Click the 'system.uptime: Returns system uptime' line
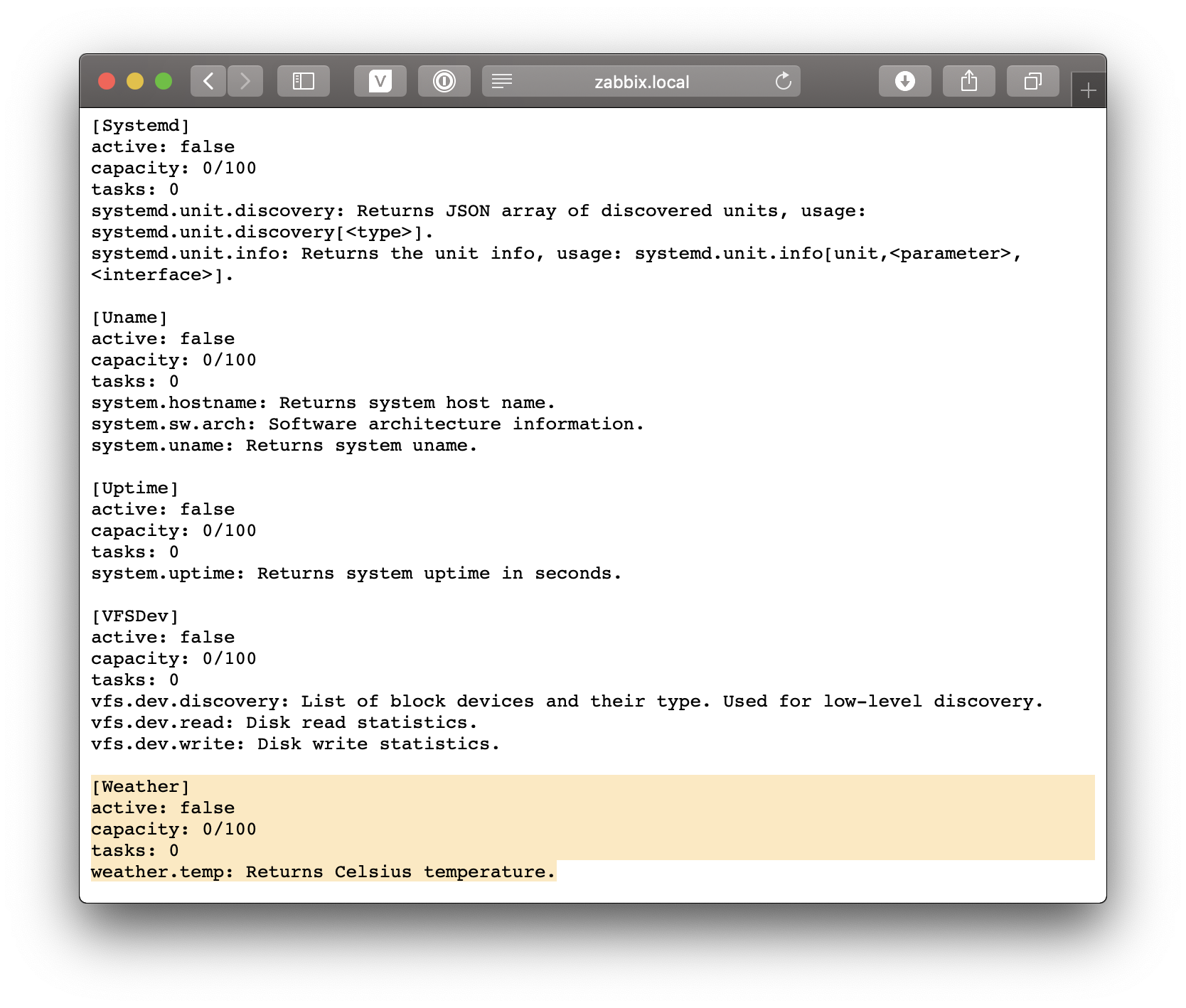Screen dimensions: 1186x1008 356,574
